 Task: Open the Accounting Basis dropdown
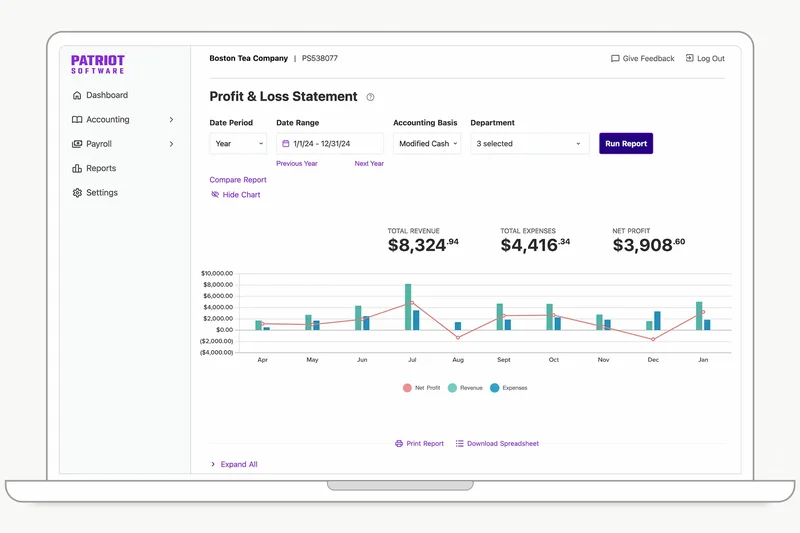(x=427, y=144)
